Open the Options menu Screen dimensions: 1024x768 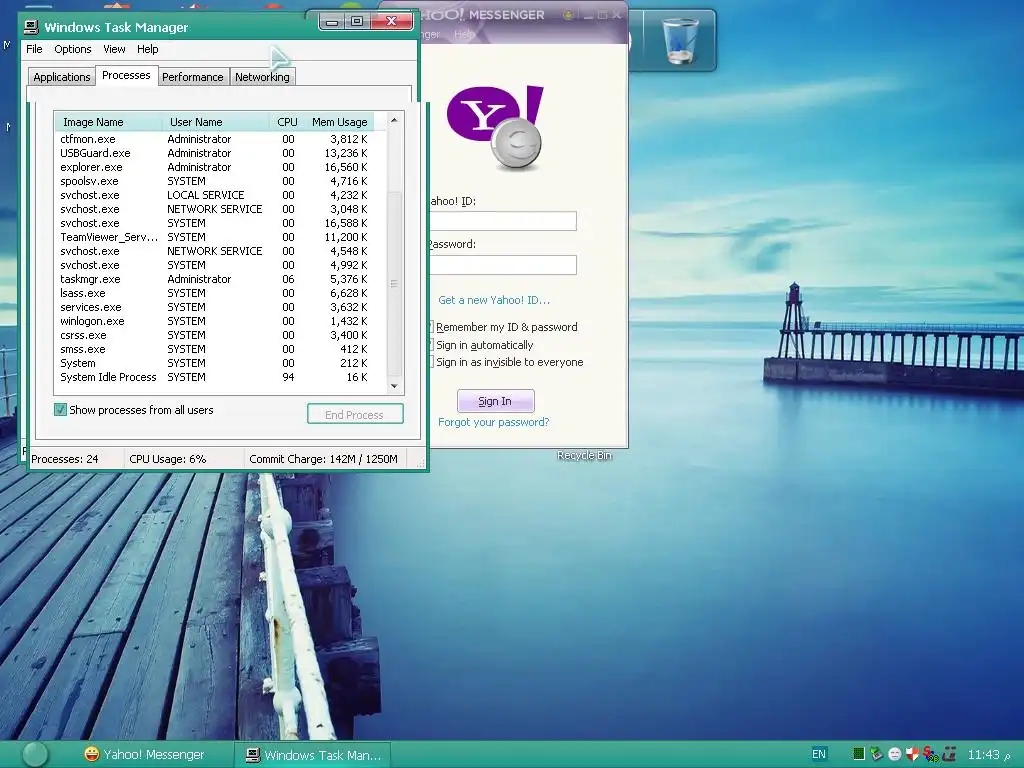[72, 49]
